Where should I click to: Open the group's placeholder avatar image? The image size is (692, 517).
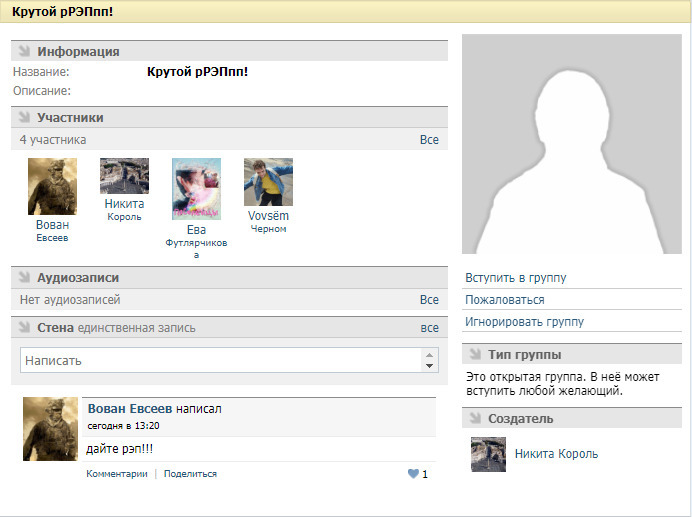click(572, 144)
